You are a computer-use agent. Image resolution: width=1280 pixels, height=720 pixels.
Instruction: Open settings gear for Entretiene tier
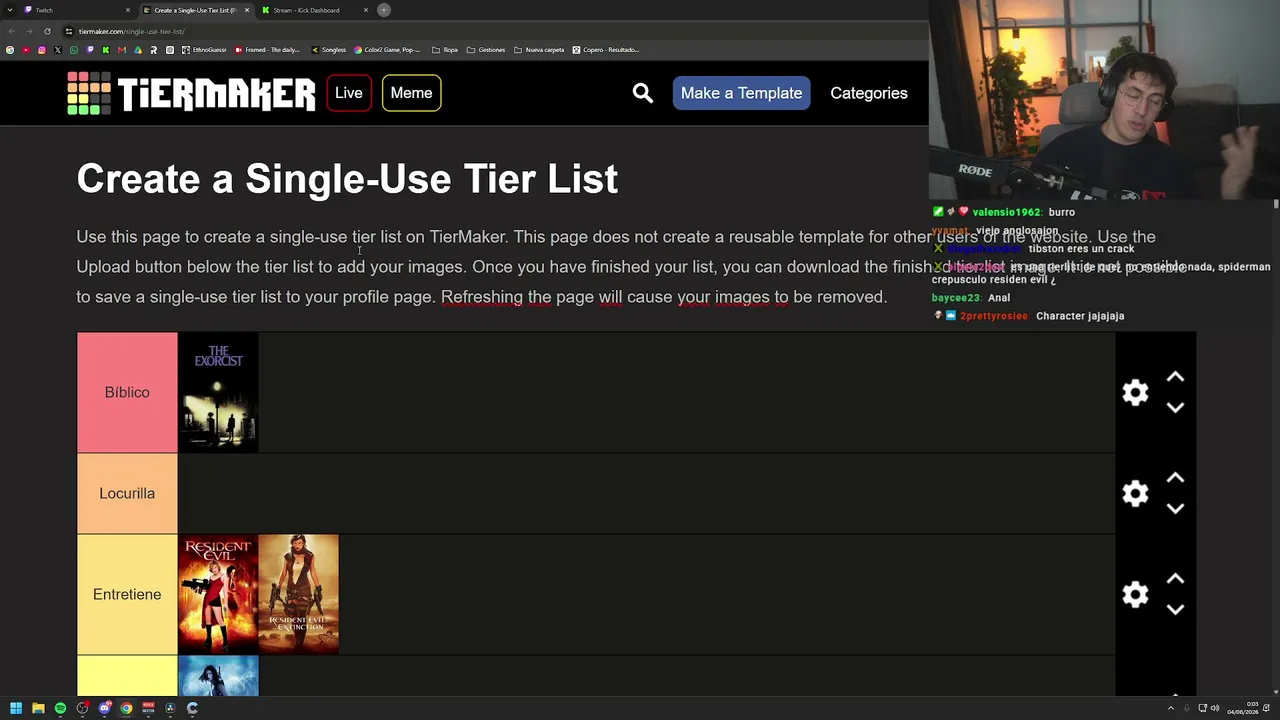pos(1135,594)
